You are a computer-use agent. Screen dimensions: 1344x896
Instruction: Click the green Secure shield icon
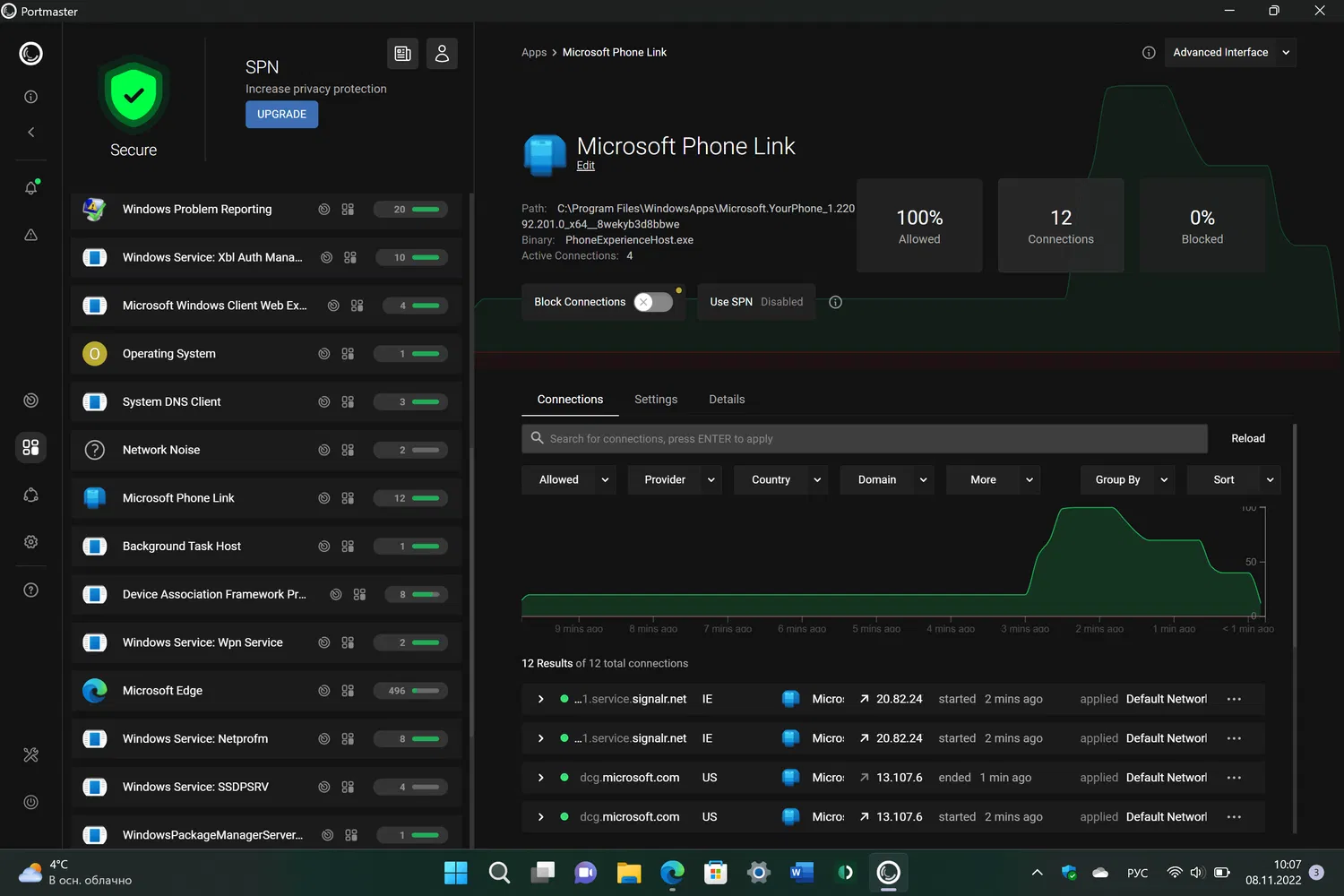pyautogui.click(x=134, y=94)
